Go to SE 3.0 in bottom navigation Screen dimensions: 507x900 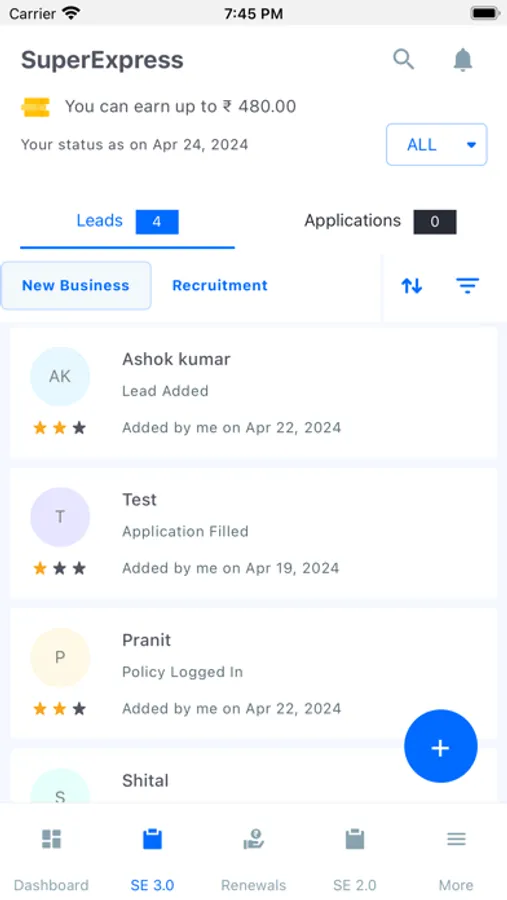tap(152, 860)
